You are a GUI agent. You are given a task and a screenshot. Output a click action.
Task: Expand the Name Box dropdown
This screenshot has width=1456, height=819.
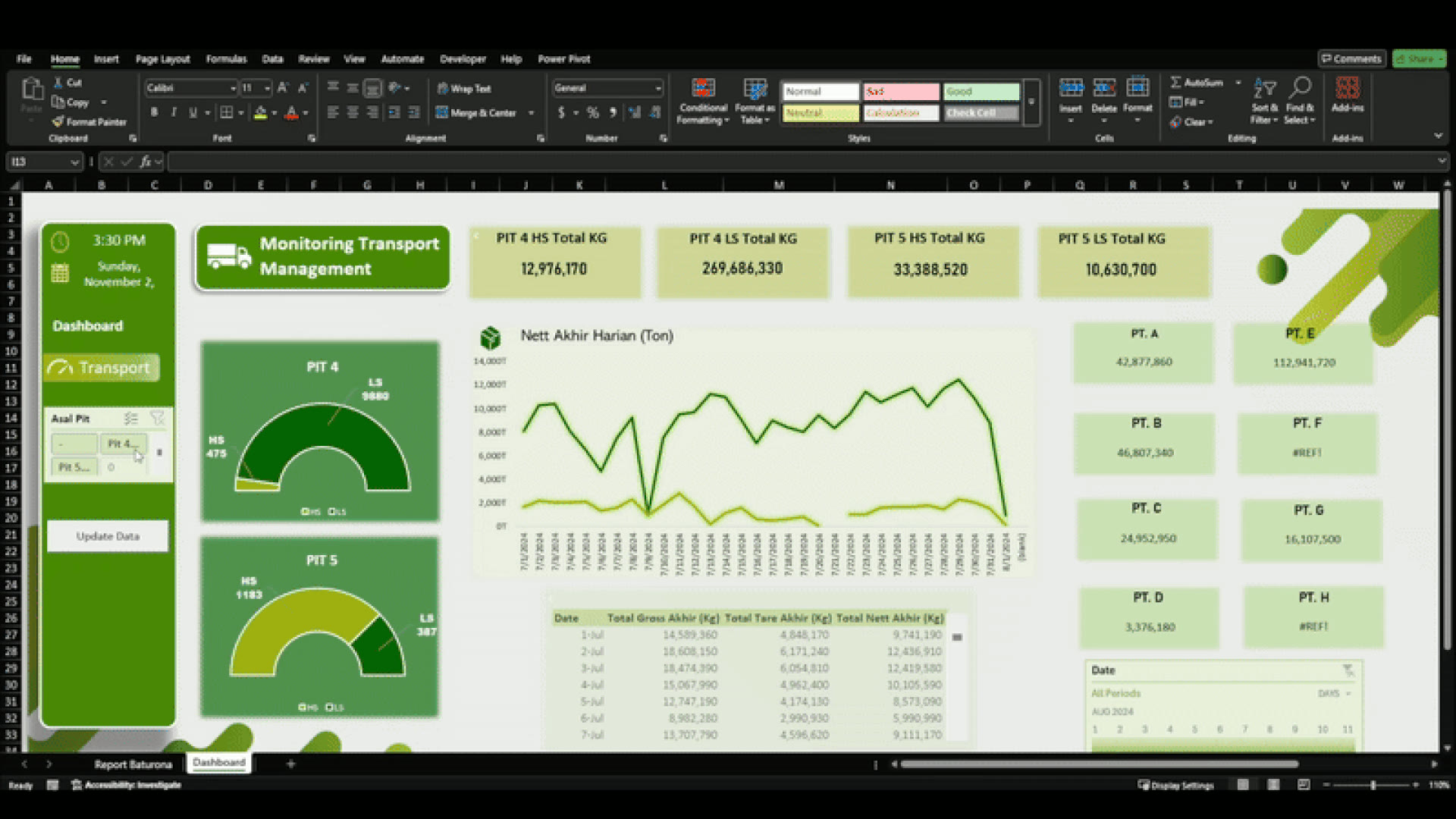coord(74,162)
